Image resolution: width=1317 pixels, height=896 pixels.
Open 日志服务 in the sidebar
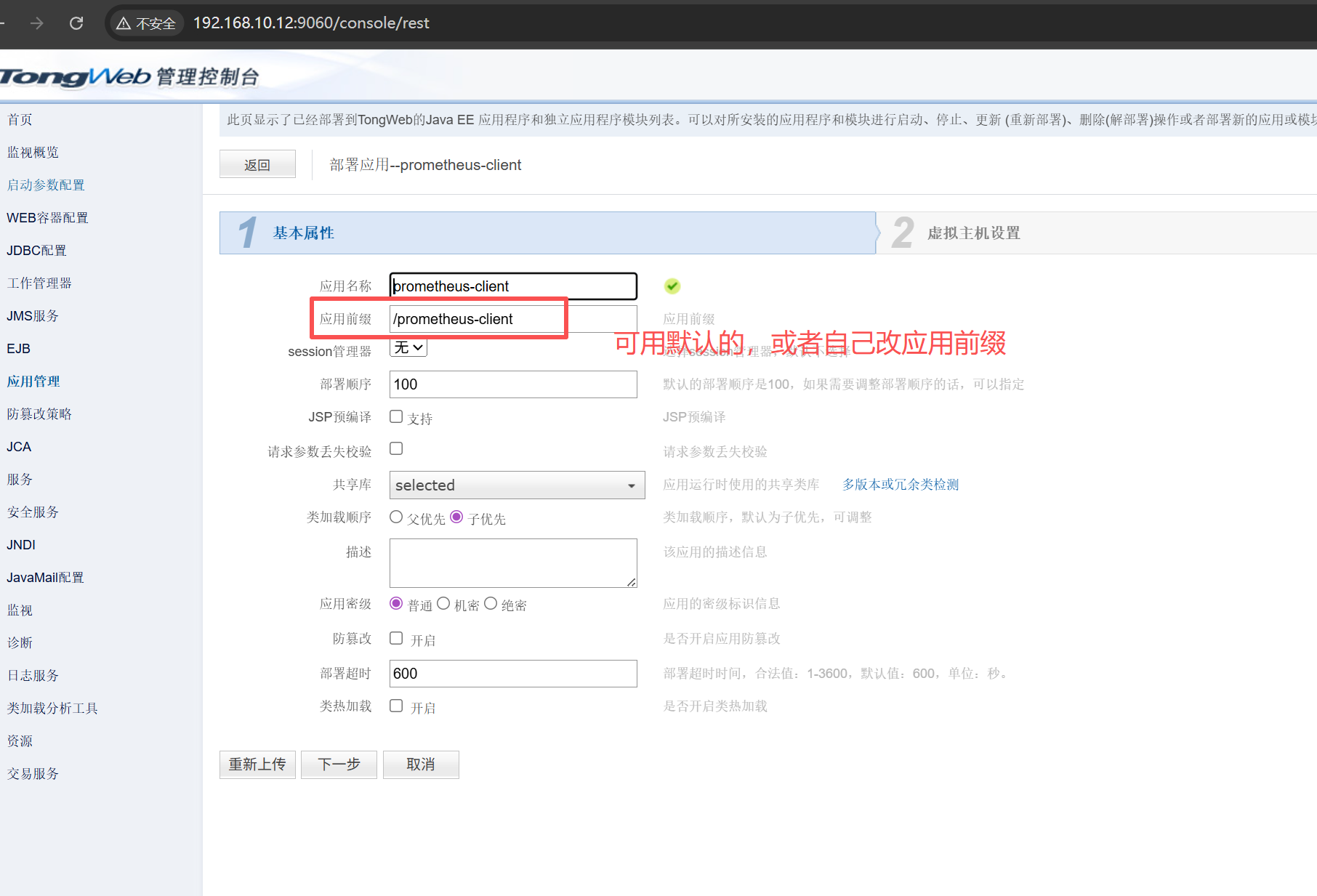click(x=33, y=676)
